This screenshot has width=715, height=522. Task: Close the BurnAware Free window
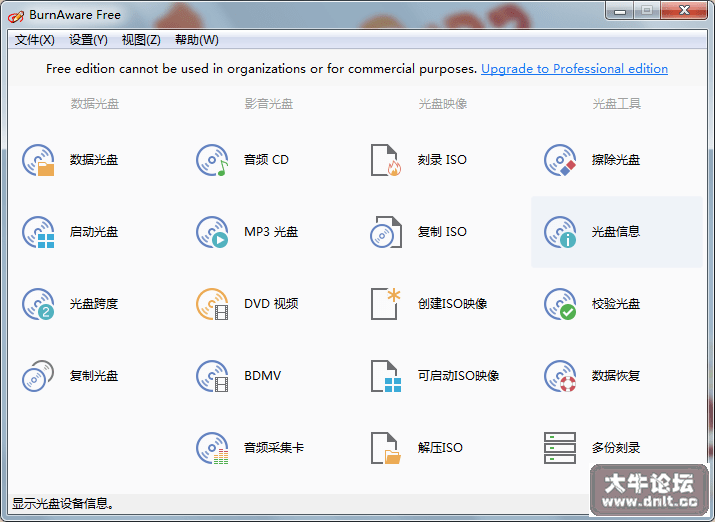point(684,10)
